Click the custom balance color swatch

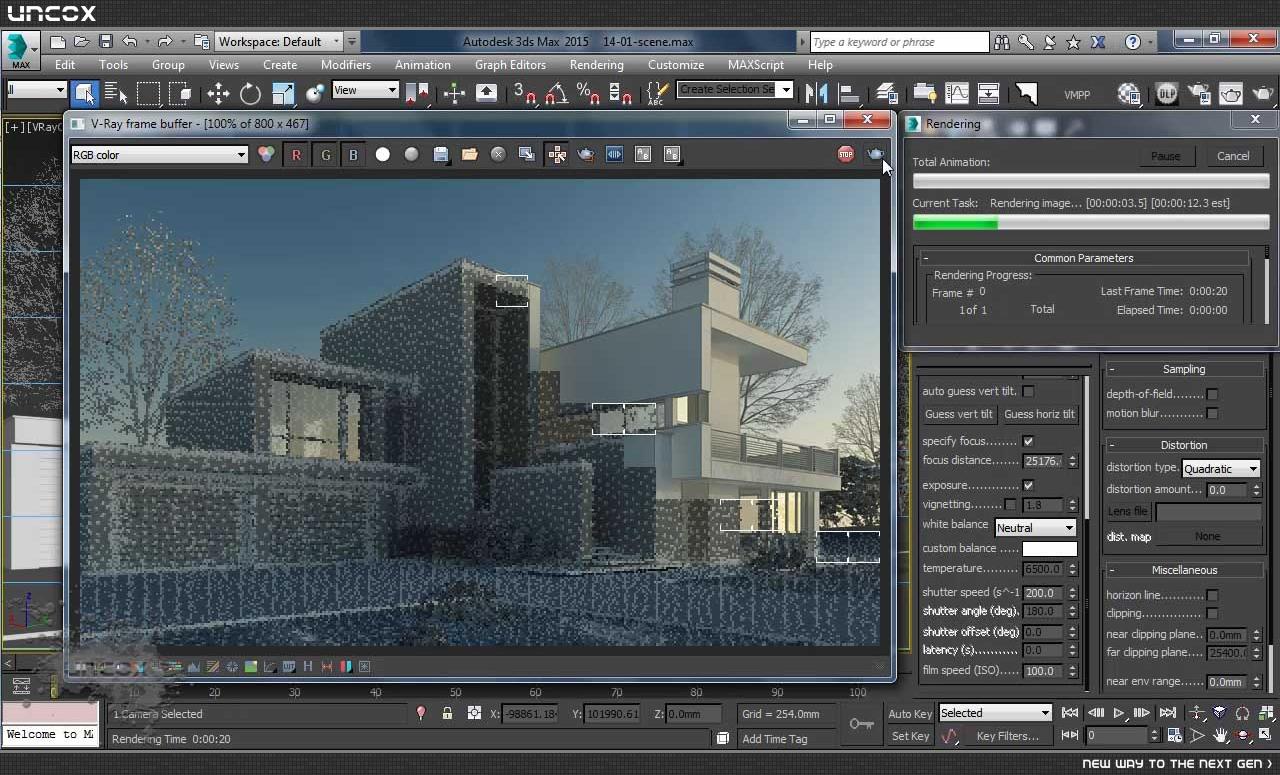pyautogui.click(x=1049, y=548)
